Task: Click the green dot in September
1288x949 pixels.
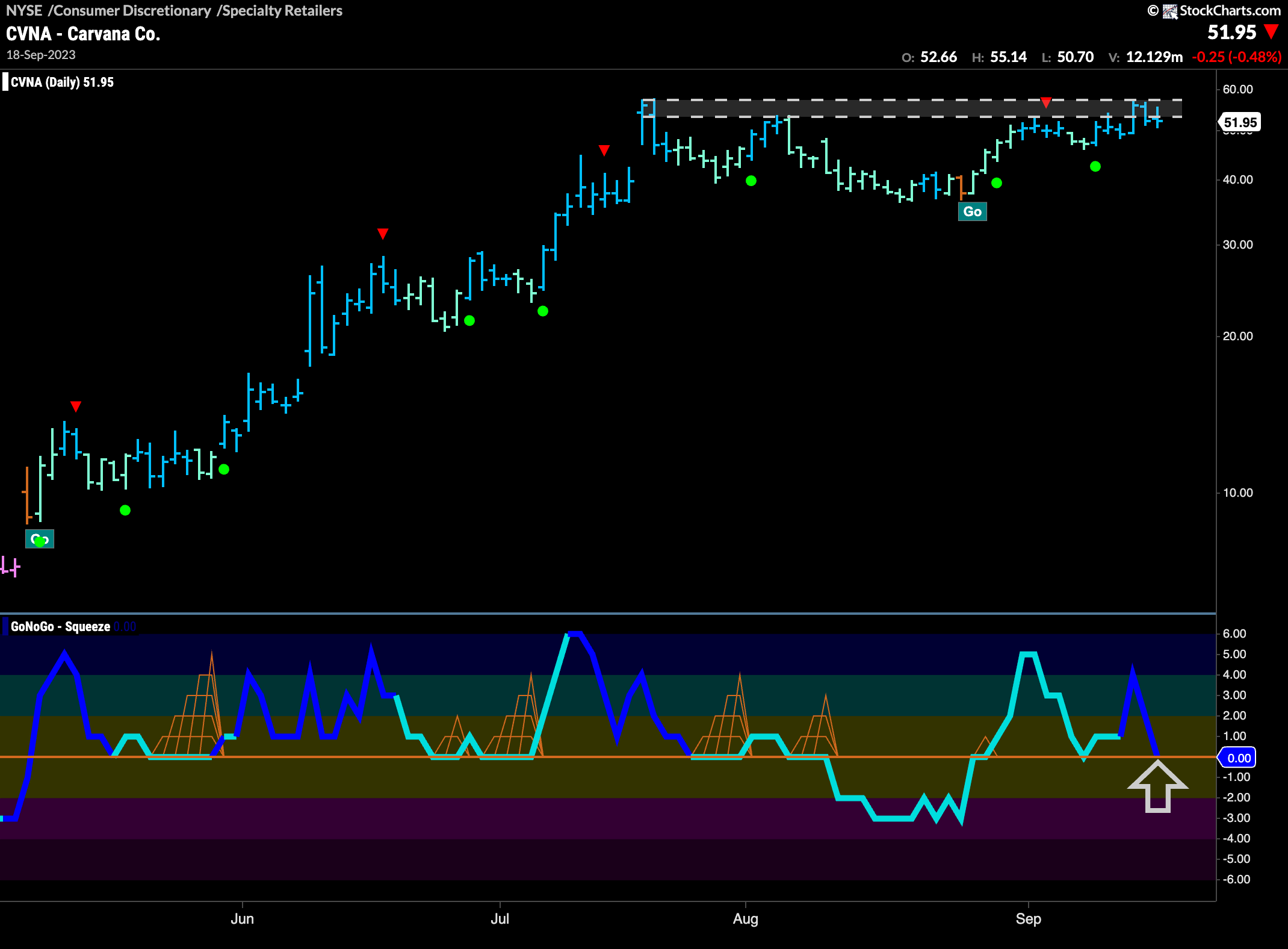Action: pyautogui.click(x=1095, y=166)
